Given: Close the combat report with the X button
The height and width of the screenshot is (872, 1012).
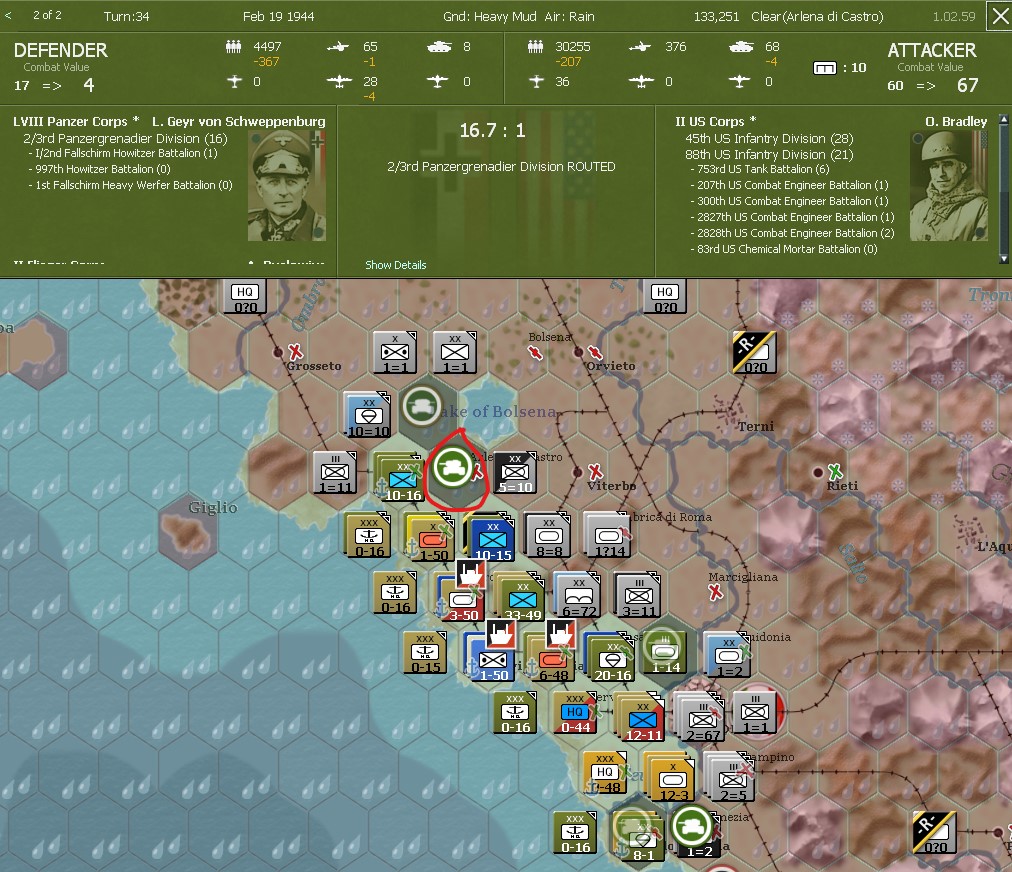Looking at the screenshot, I should (x=999, y=17).
